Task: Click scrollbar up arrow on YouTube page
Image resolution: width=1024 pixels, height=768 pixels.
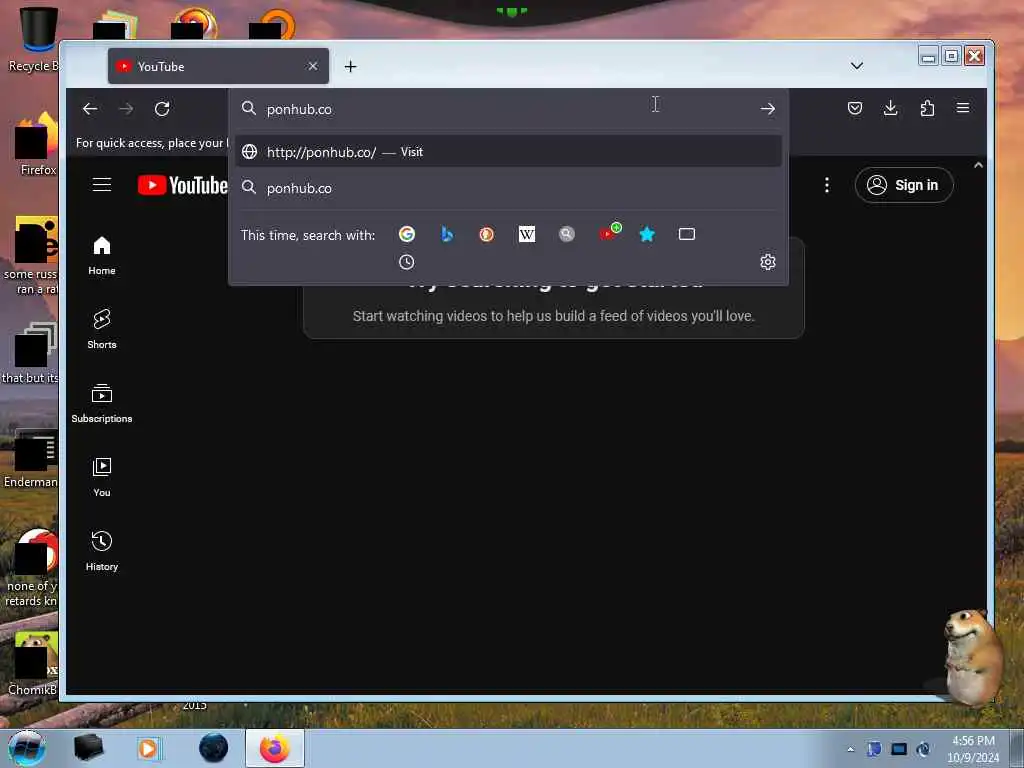Action: tap(978, 165)
